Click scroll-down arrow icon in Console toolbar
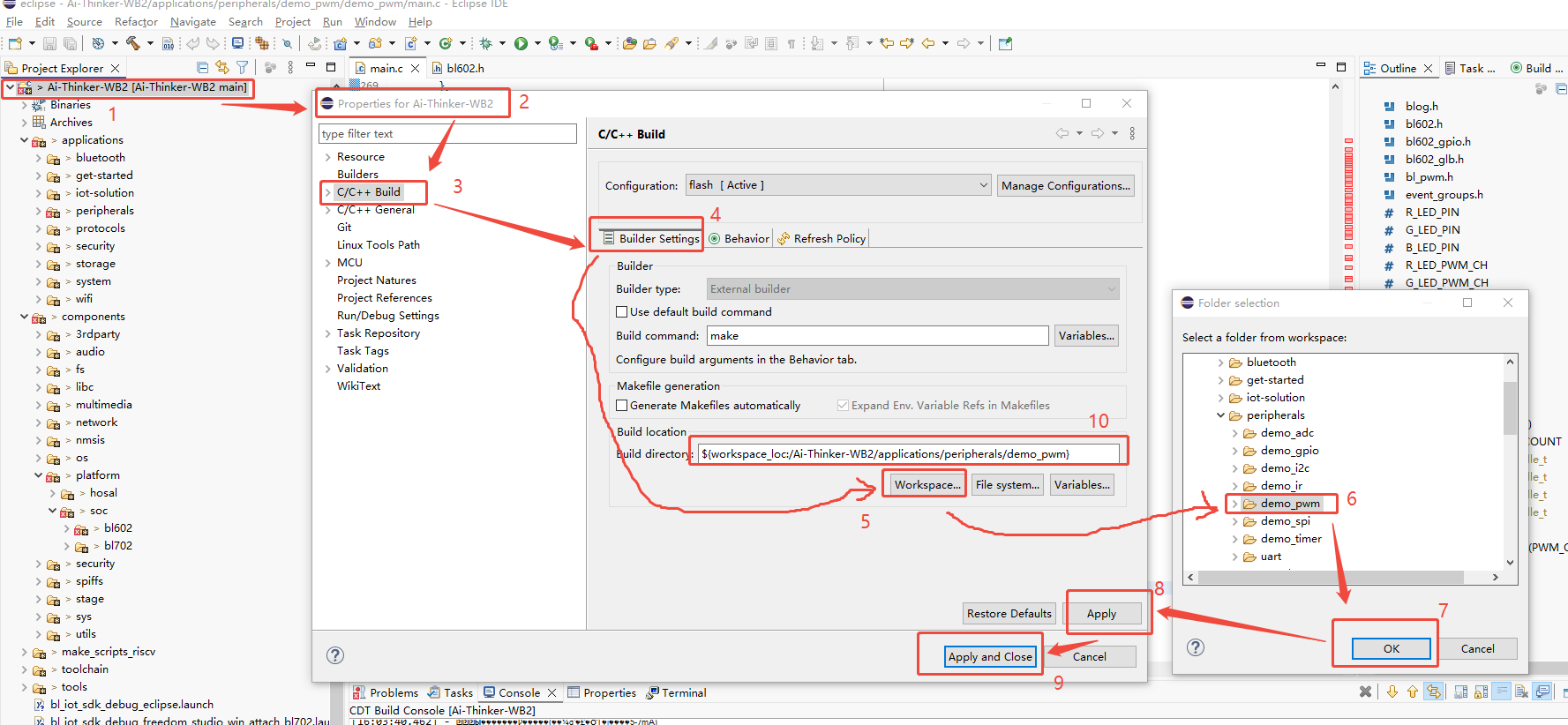Image resolution: width=1568 pixels, height=725 pixels. (x=1392, y=692)
